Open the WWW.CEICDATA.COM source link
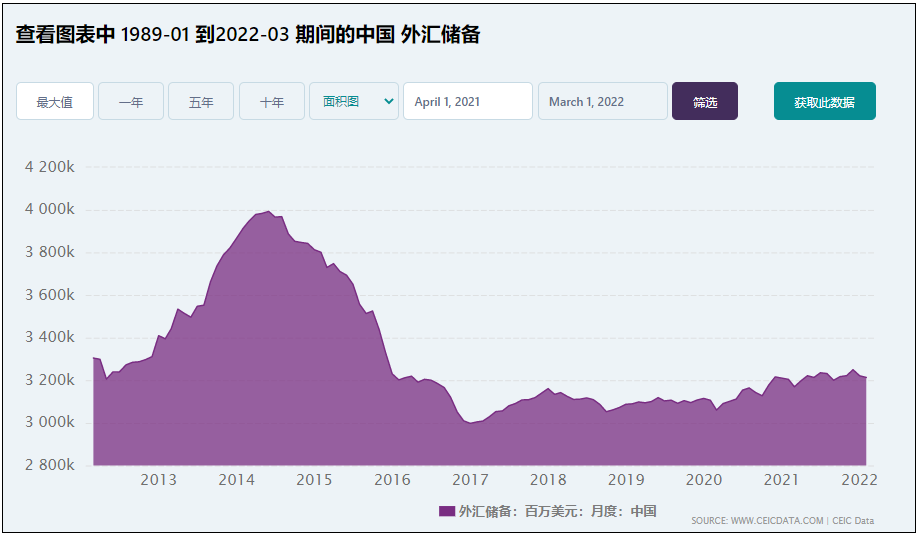 pyautogui.click(x=777, y=521)
